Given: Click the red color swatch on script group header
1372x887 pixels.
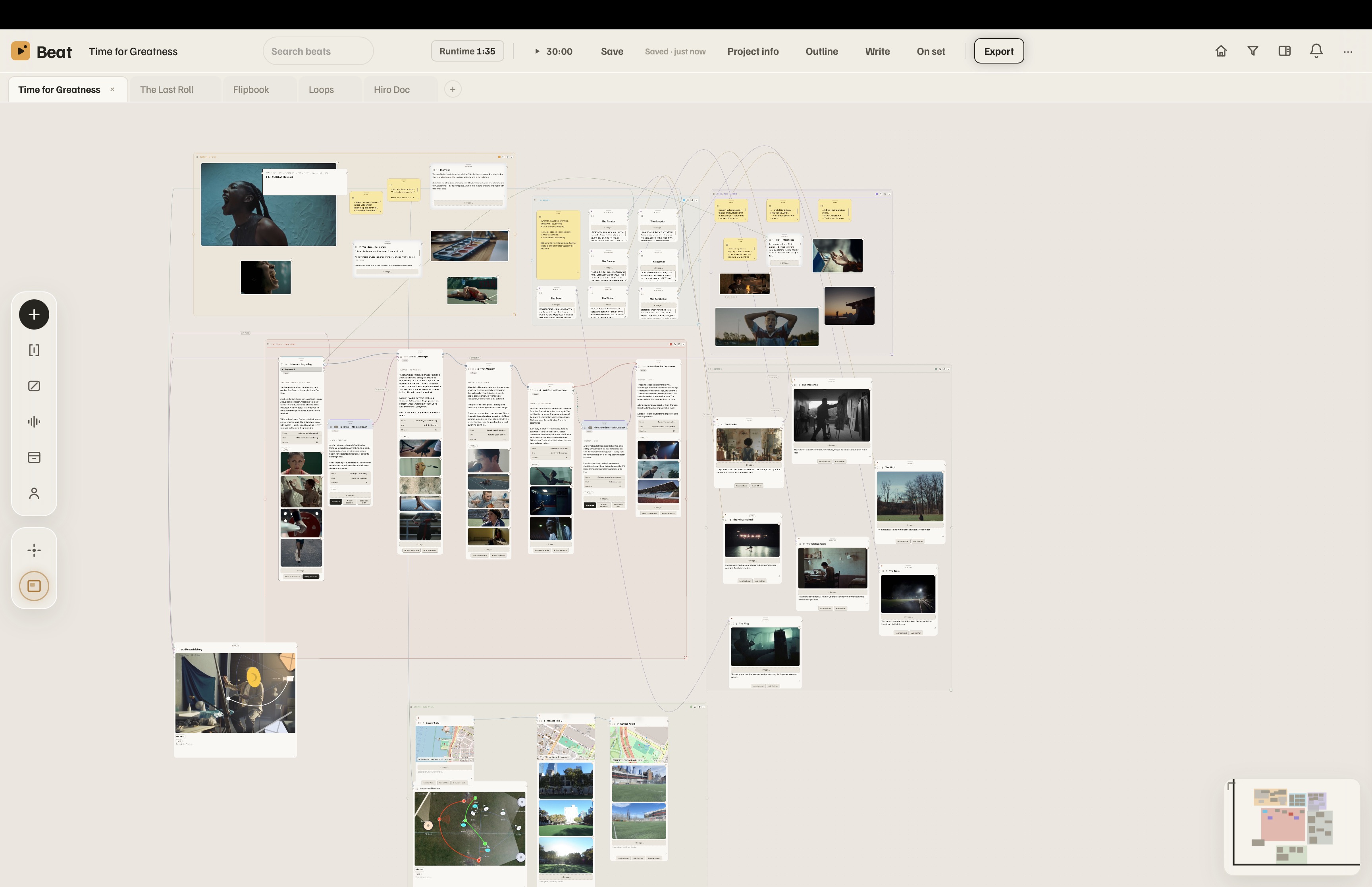Looking at the screenshot, I should coord(671,344).
